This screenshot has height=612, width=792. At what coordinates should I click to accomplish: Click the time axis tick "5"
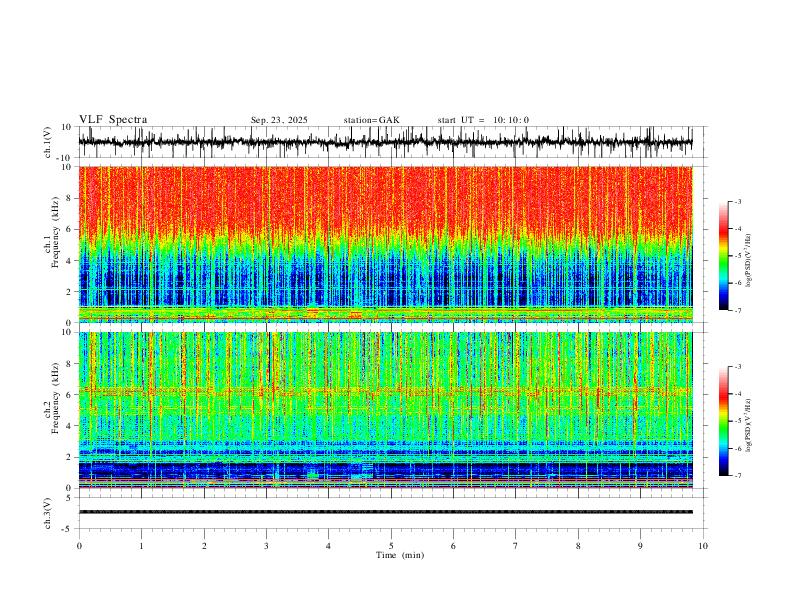coord(391,546)
